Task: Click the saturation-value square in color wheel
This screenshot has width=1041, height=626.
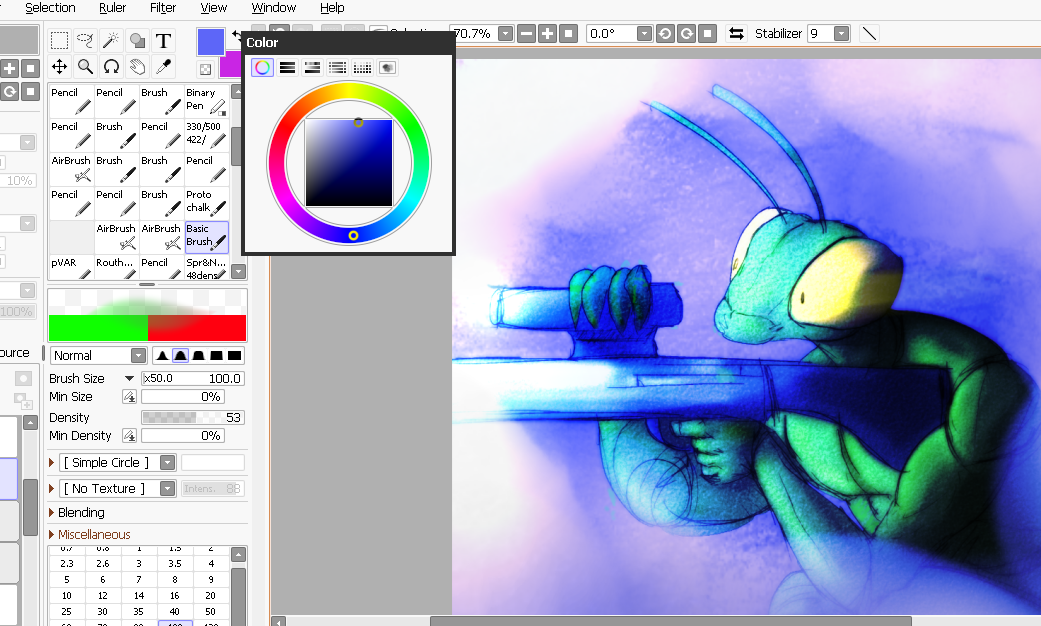Action: pyautogui.click(x=349, y=163)
